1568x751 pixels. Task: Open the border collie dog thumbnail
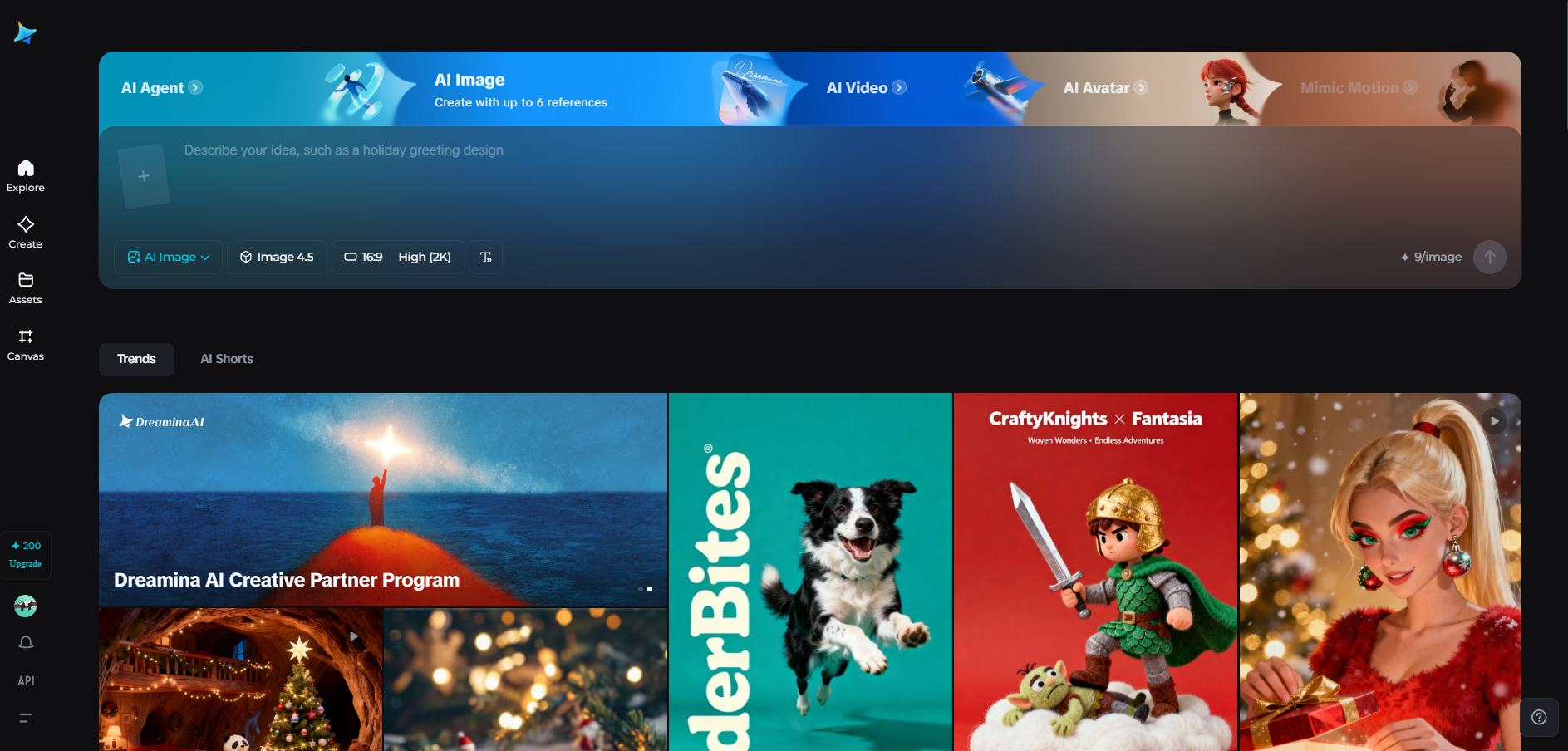click(x=810, y=572)
